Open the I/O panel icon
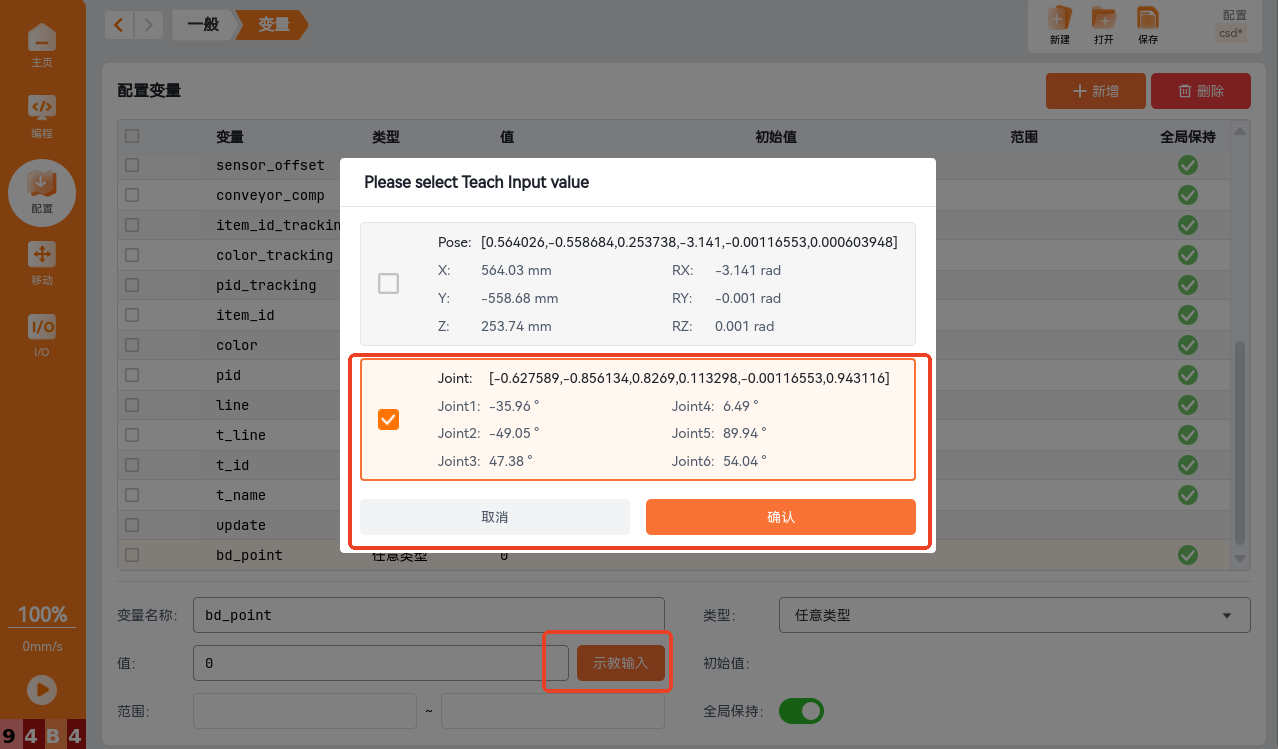Image resolution: width=1278 pixels, height=749 pixels. tap(41, 332)
